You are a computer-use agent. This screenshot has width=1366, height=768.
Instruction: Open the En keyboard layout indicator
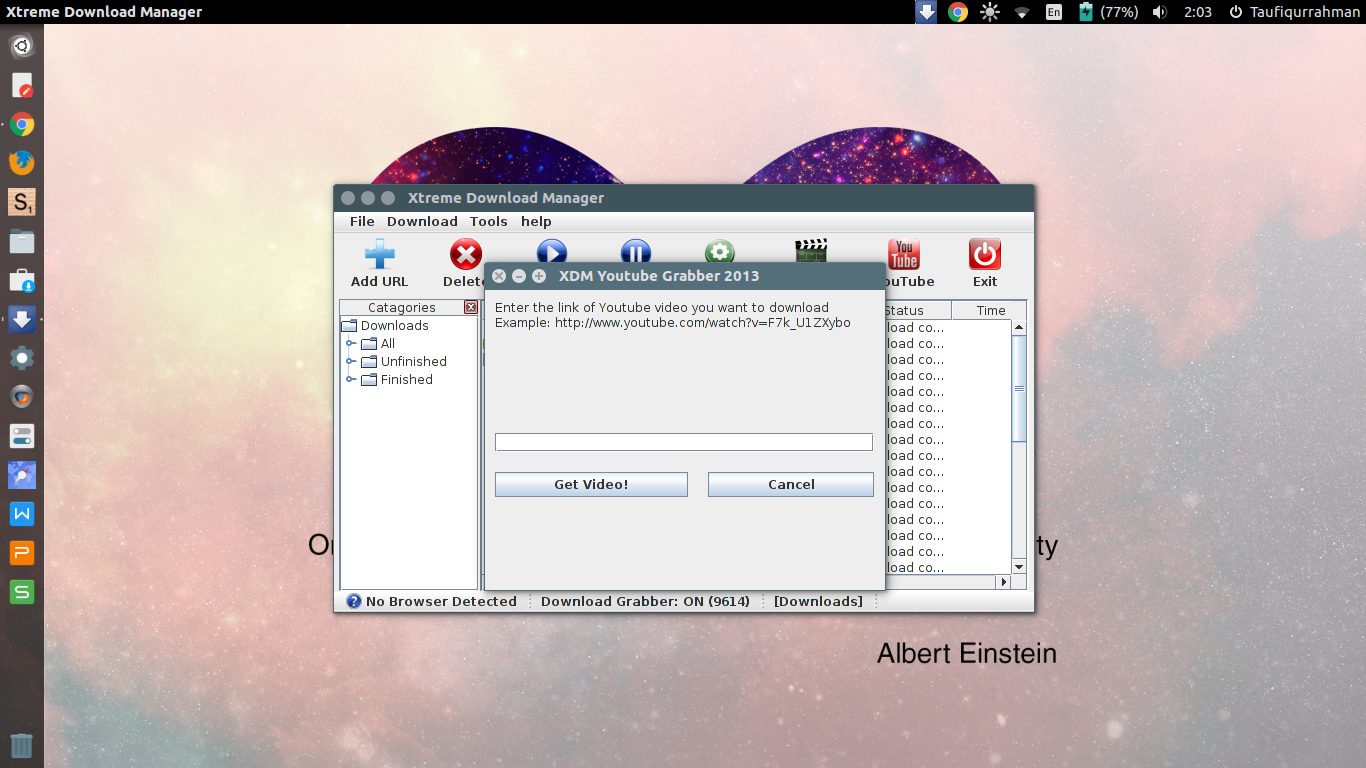(x=1054, y=12)
